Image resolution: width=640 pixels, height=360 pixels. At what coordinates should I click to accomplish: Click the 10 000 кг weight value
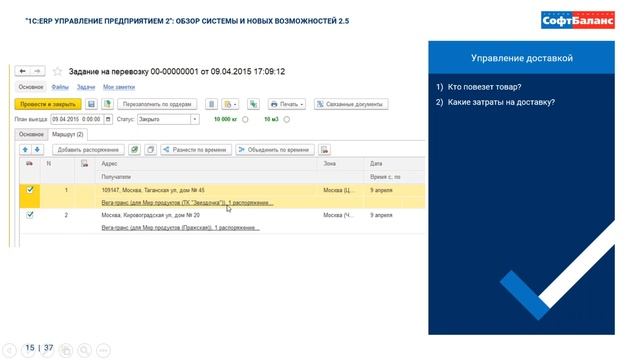[225, 119]
